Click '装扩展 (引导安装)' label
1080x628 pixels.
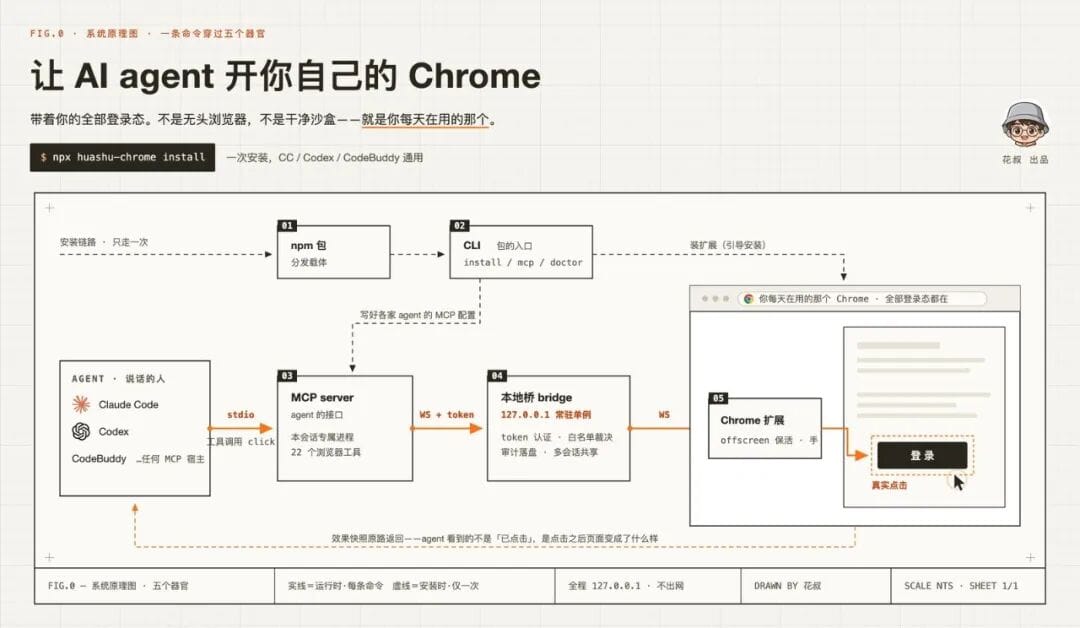(727, 245)
